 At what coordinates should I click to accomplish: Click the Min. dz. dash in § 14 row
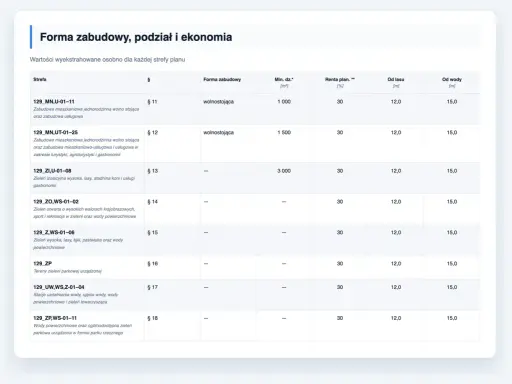(x=284, y=202)
